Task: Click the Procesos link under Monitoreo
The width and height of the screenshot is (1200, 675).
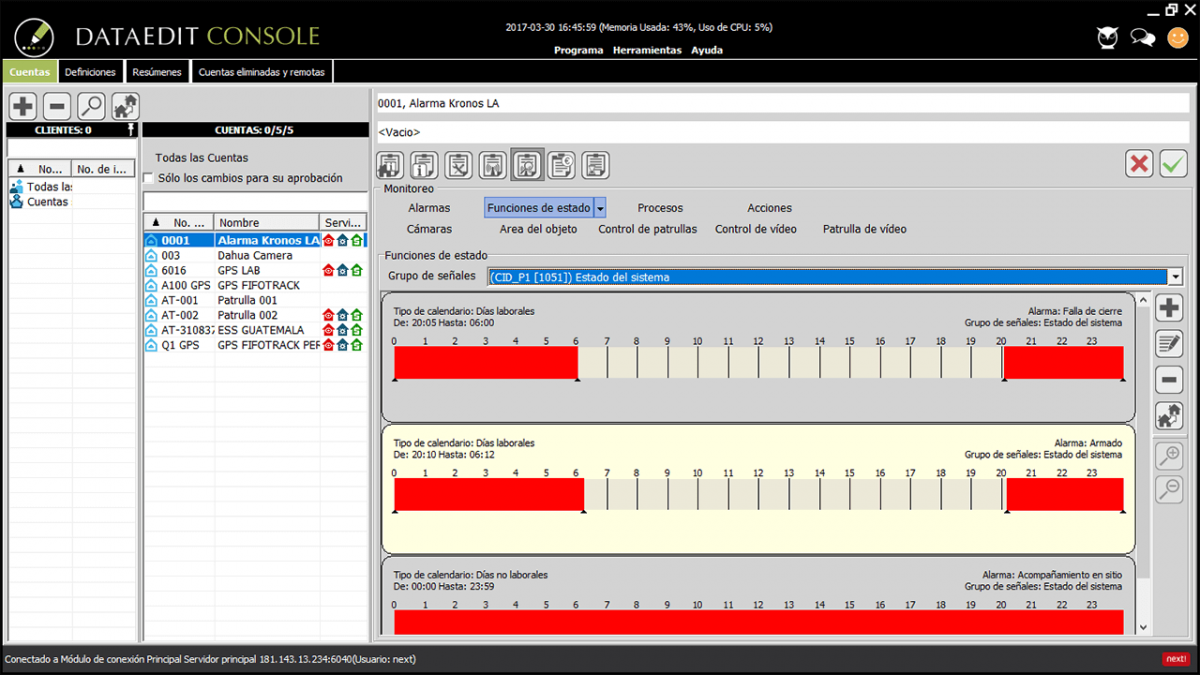Action: [660, 208]
